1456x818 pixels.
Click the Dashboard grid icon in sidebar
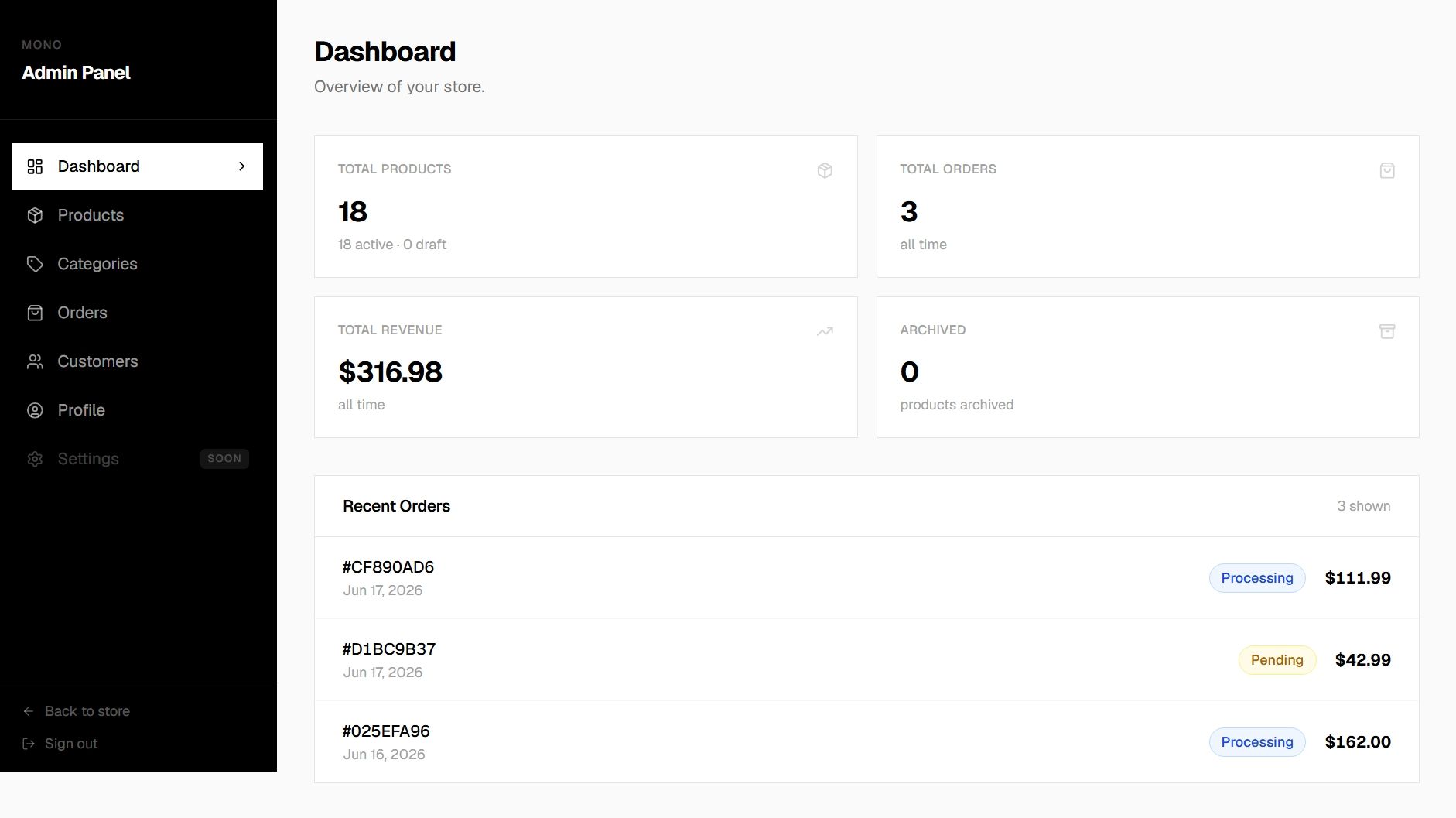35,166
